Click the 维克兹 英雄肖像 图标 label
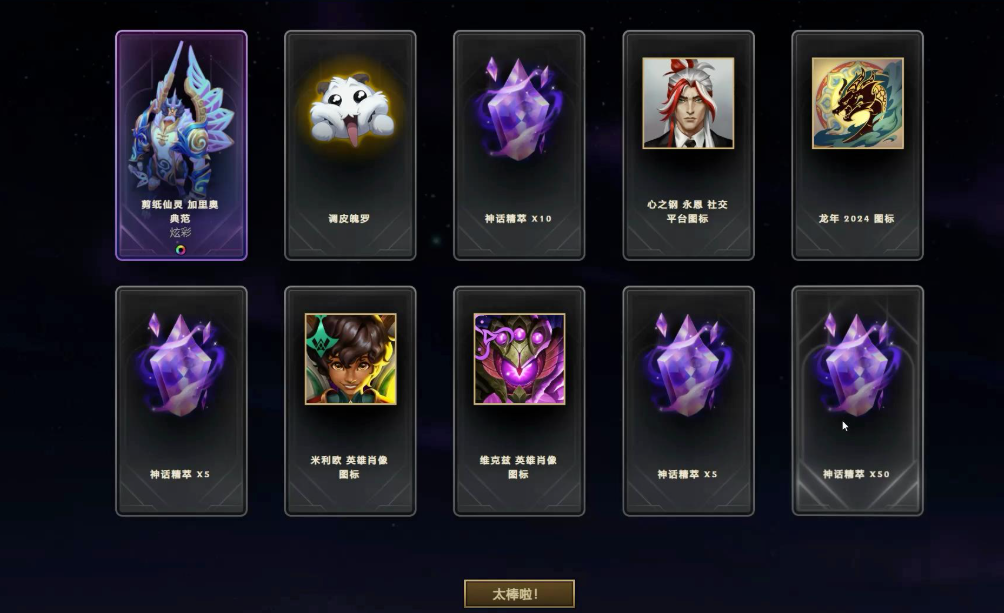1004x613 pixels. [519, 467]
